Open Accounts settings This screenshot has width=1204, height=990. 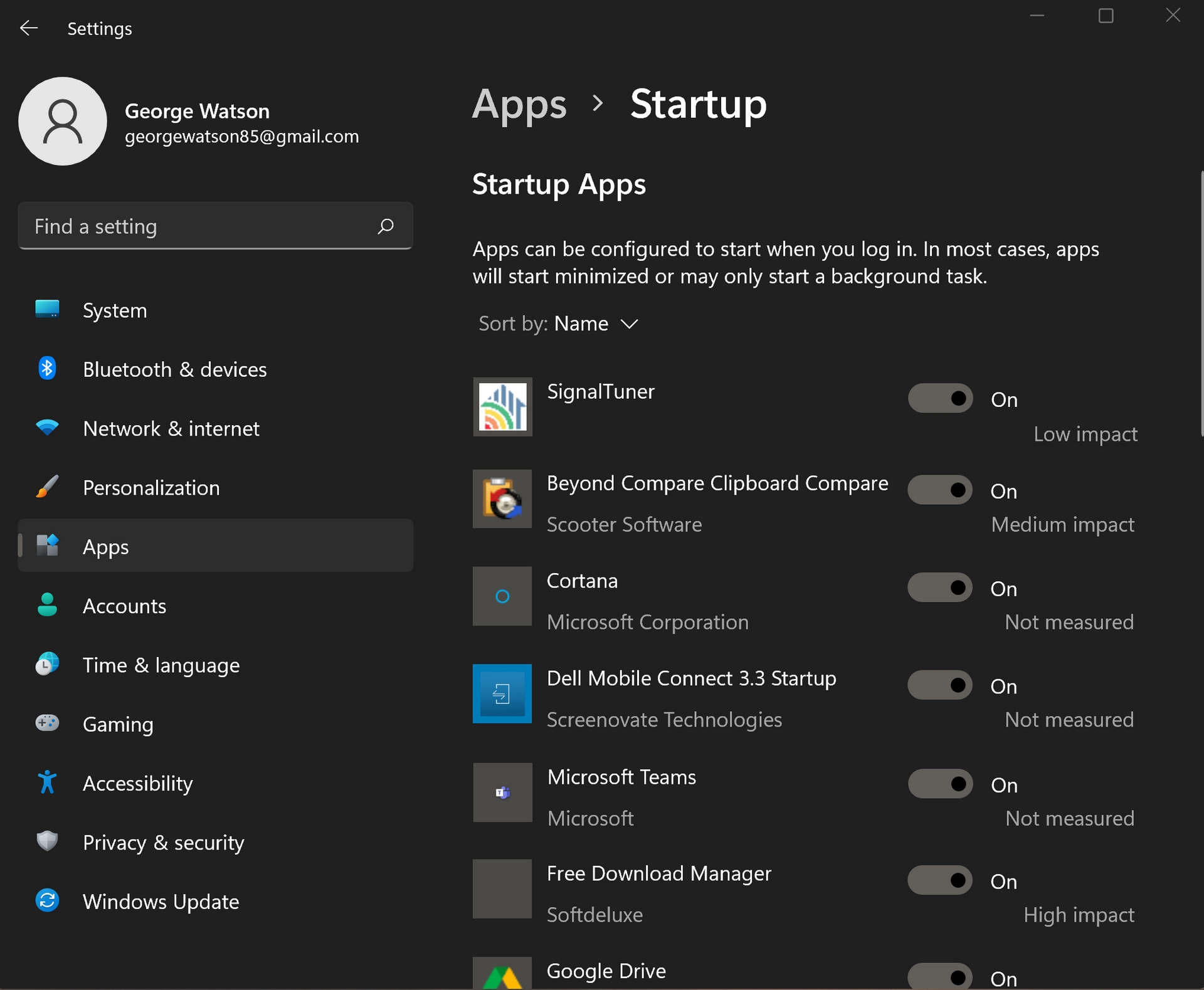[x=216, y=606]
